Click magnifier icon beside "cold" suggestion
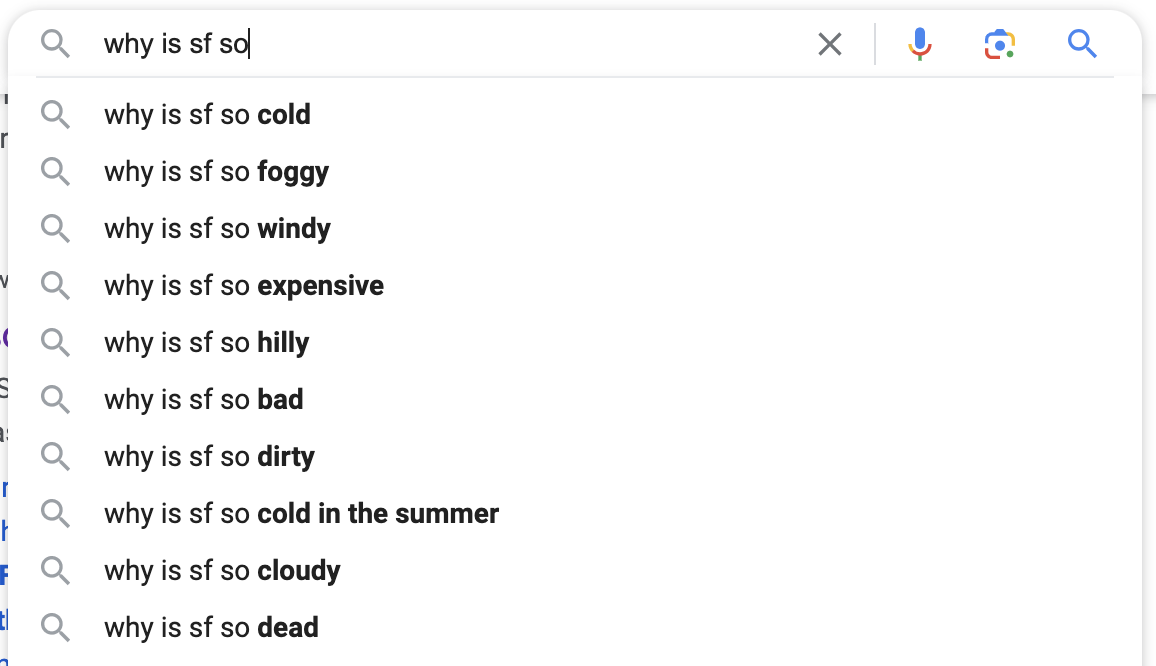 56,115
